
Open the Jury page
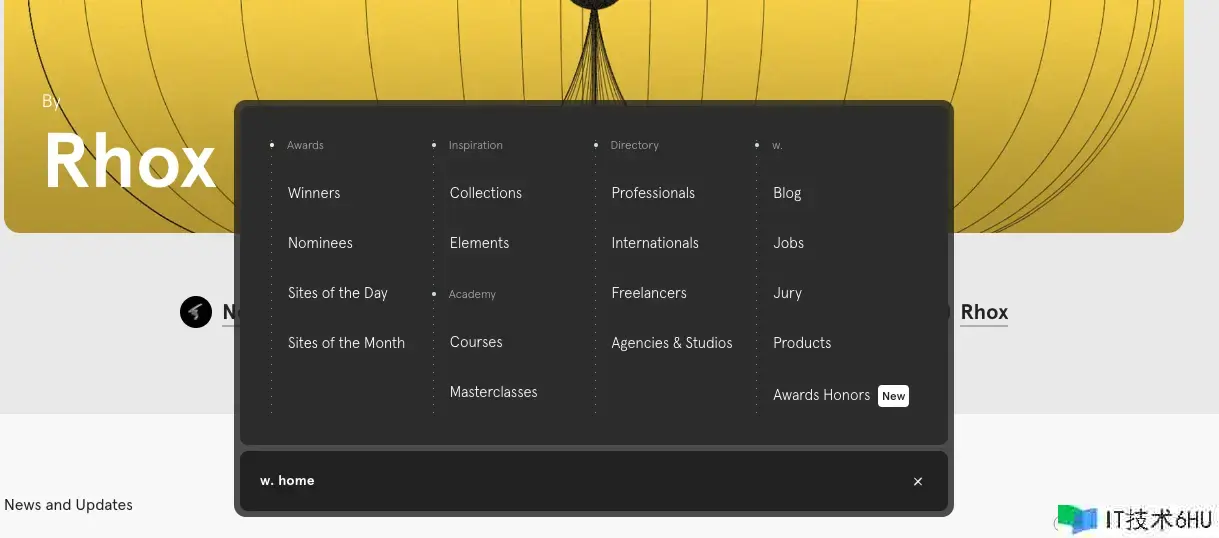[x=787, y=293]
